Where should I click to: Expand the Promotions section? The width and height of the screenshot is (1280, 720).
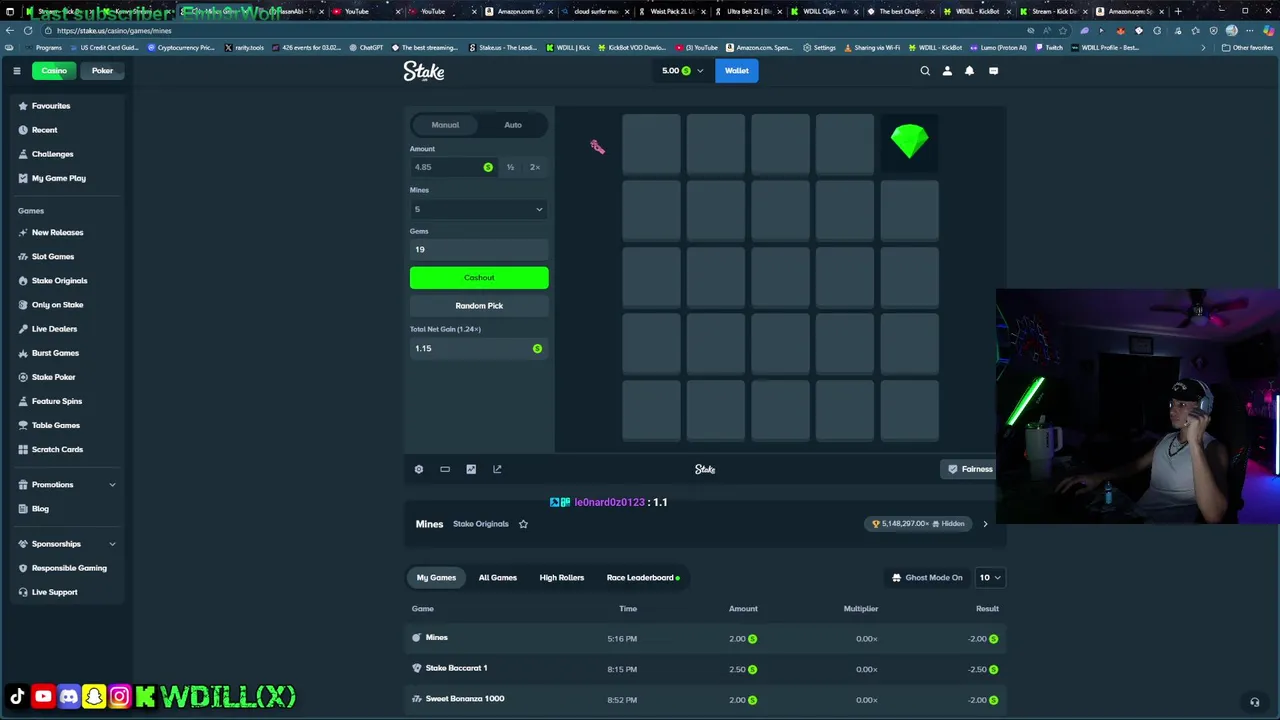[66, 485]
